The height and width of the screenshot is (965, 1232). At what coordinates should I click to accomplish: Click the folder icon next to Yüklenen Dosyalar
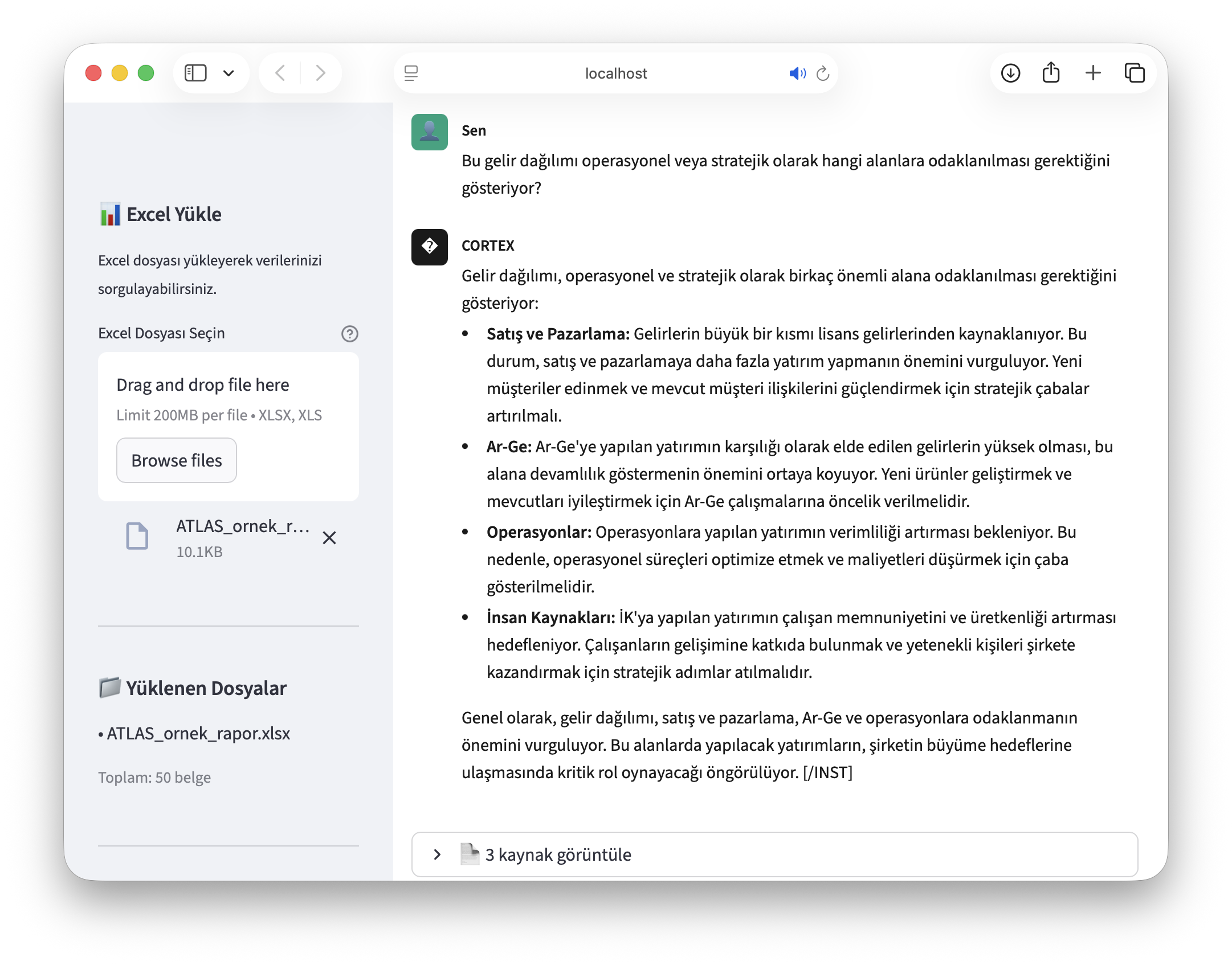pos(110,688)
